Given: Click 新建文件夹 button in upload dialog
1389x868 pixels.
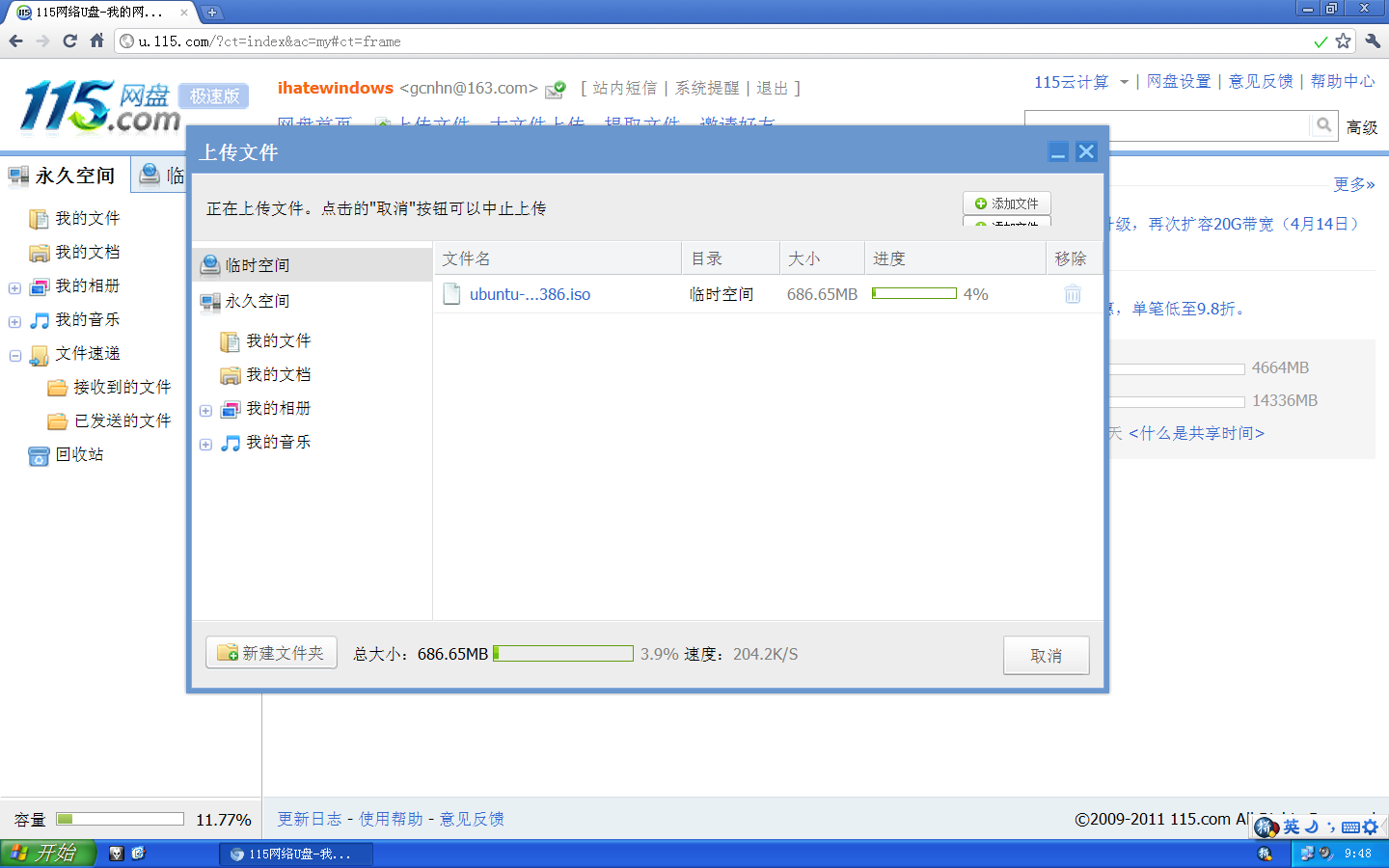Looking at the screenshot, I should pos(271,653).
